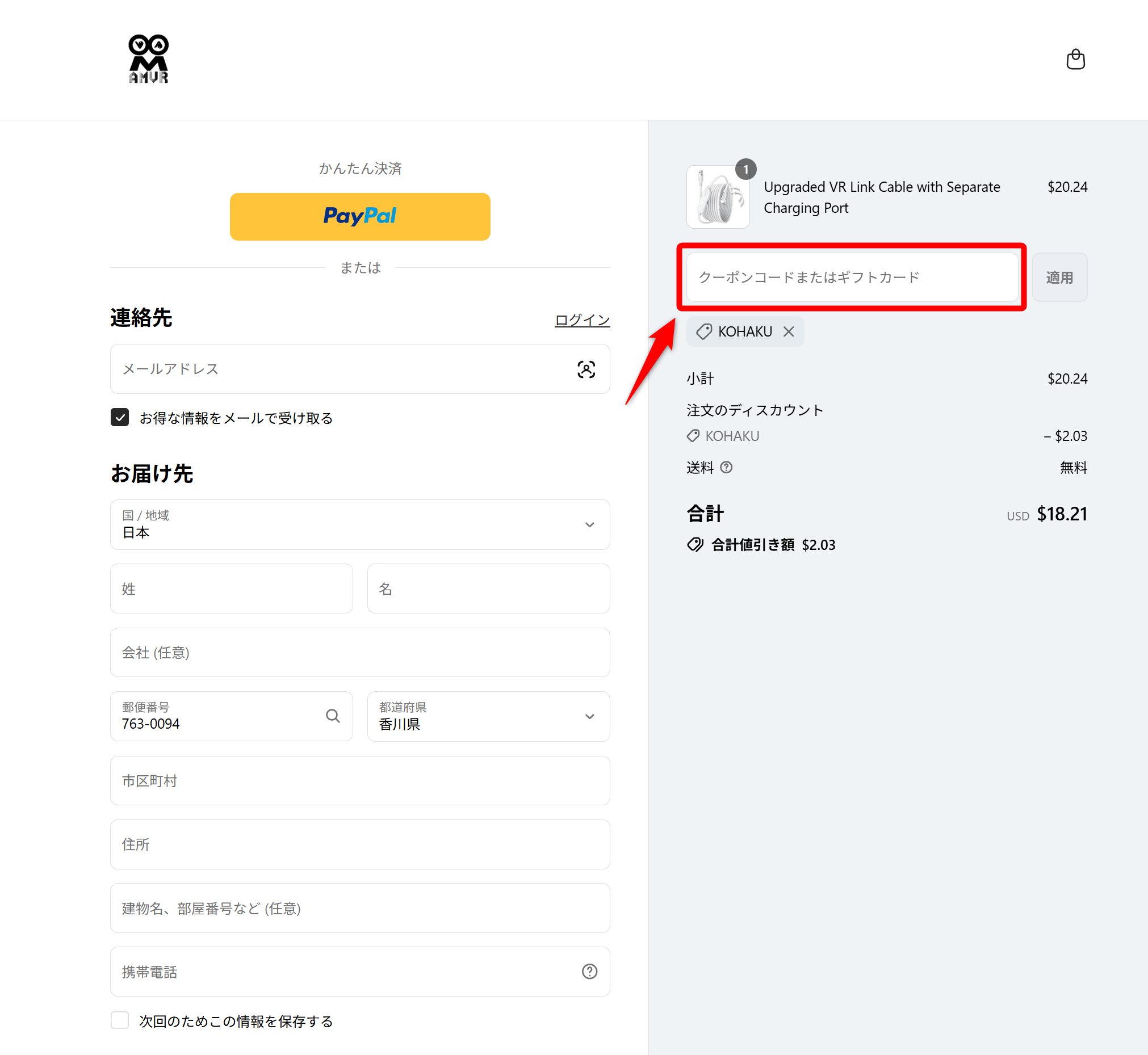Focus the 市区町村 city field
Image resolution: width=1148 pixels, height=1055 pixels.
point(360,780)
